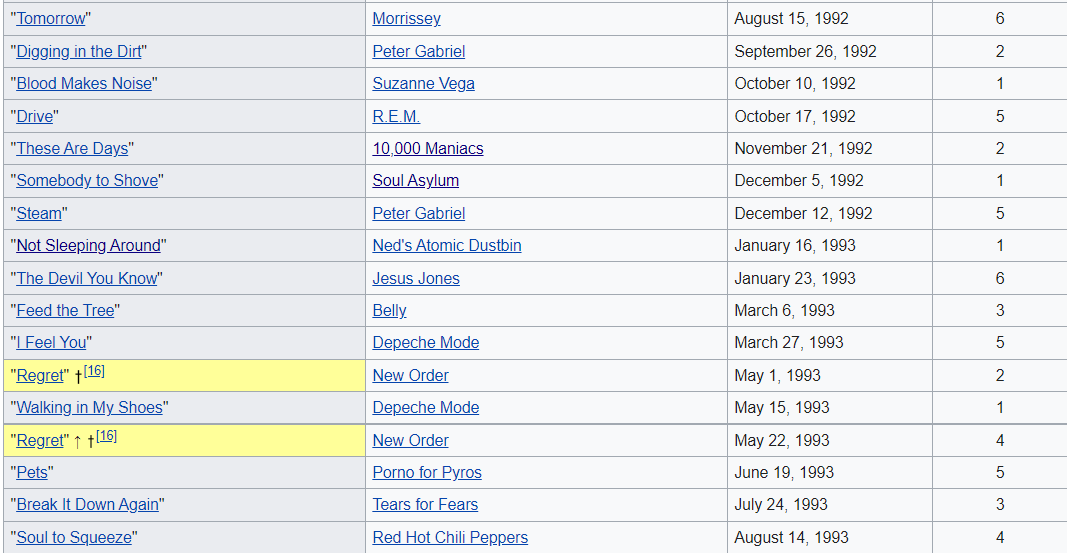
Task: Select the date "May 1, 1993"
Action: click(778, 375)
